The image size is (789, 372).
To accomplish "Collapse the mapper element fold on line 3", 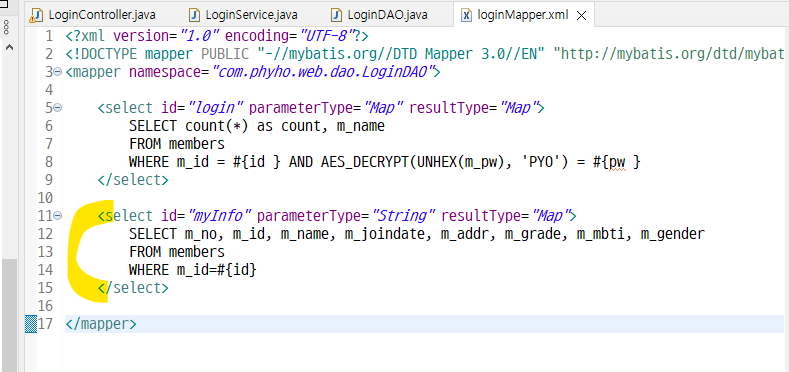I will [x=58, y=72].
